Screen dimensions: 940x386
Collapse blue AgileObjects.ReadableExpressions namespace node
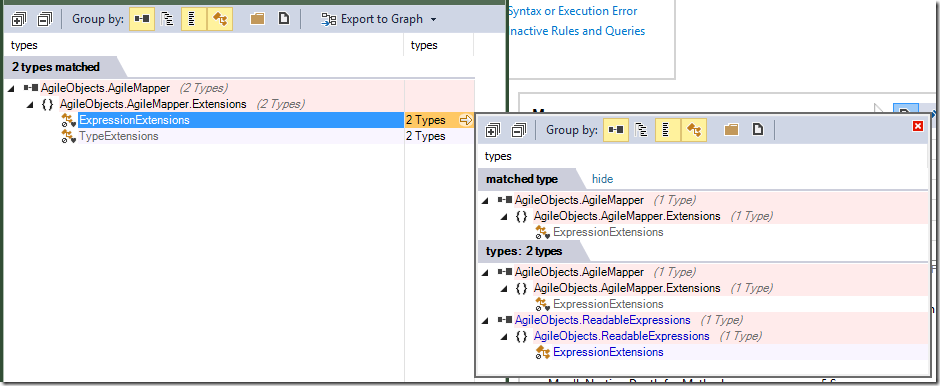tap(504, 337)
